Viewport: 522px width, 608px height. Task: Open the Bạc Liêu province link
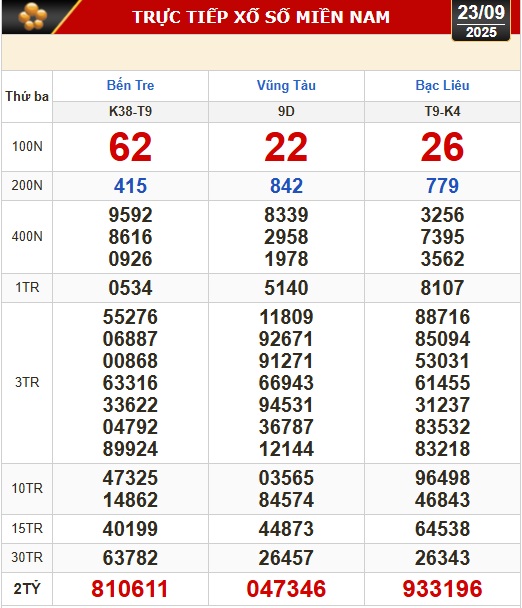(442, 85)
